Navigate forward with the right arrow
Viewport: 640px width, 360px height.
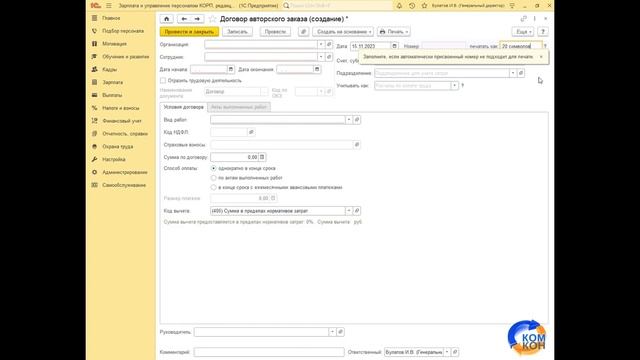pos(197,19)
